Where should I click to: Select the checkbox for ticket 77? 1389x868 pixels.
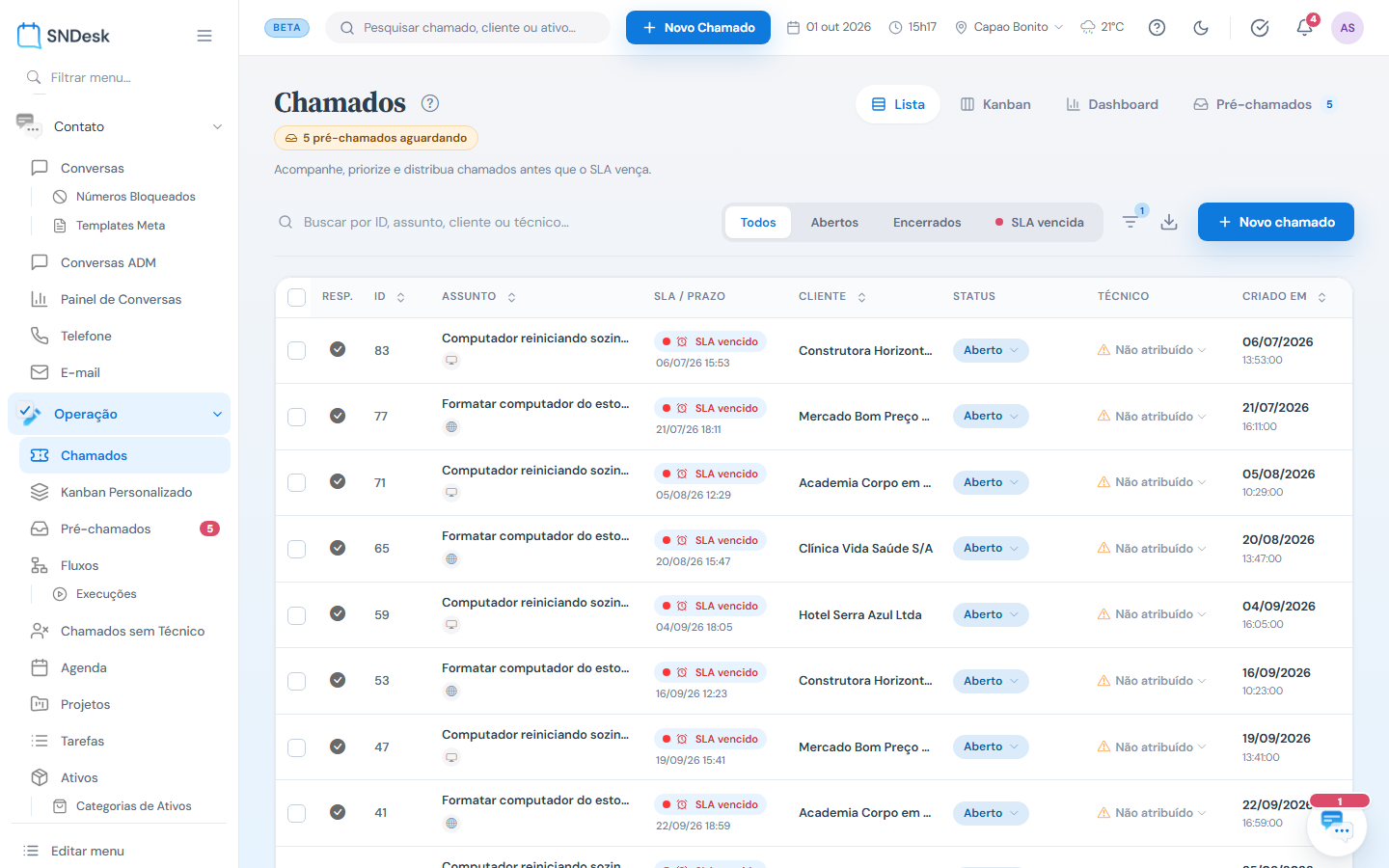coord(297,417)
